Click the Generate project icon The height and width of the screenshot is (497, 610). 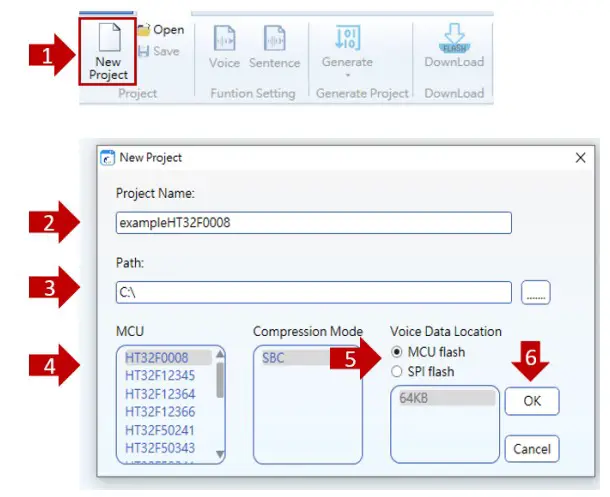pyautogui.click(x=348, y=38)
